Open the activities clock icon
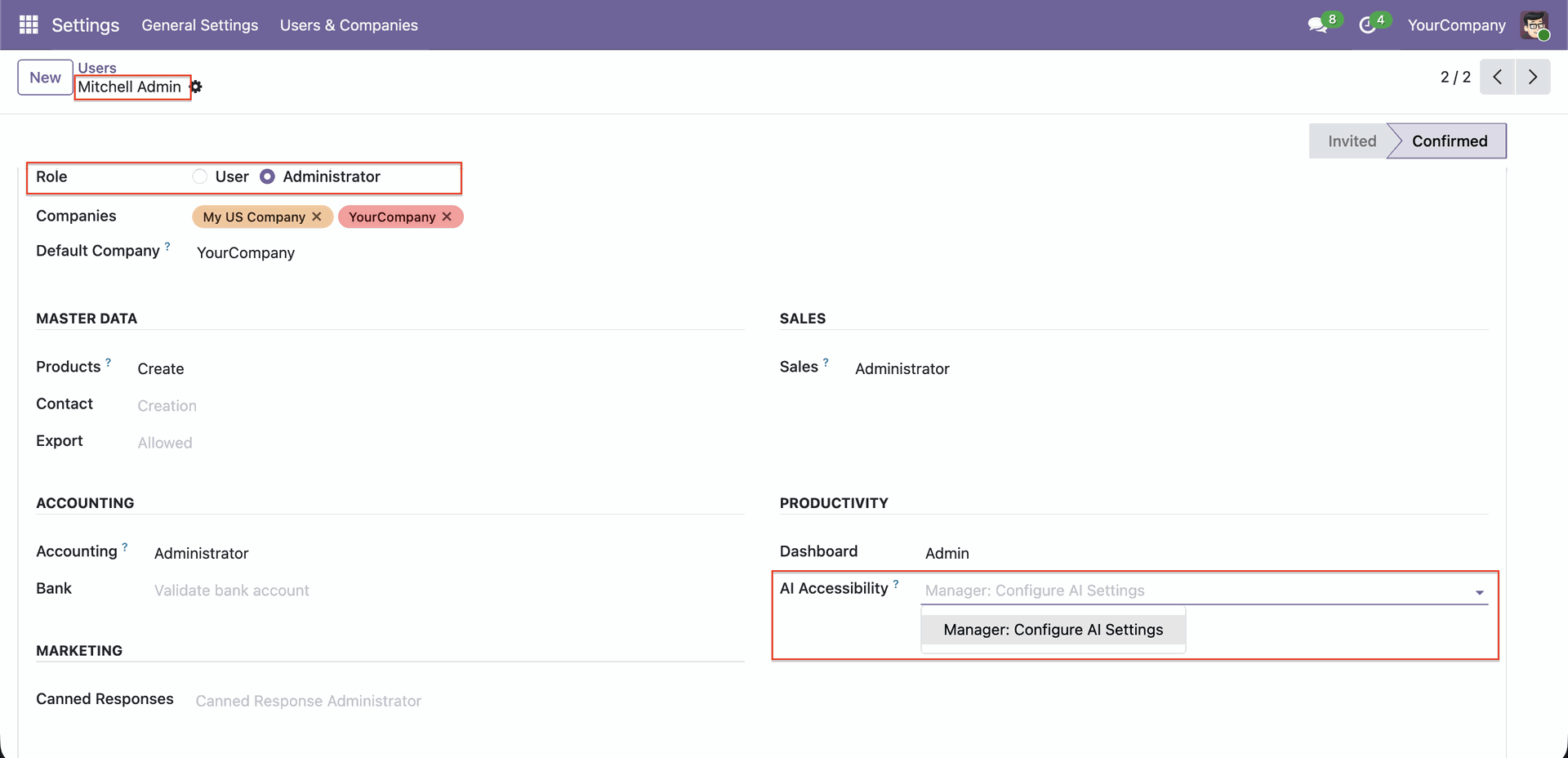 pyautogui.click(x=1367, y=25)
